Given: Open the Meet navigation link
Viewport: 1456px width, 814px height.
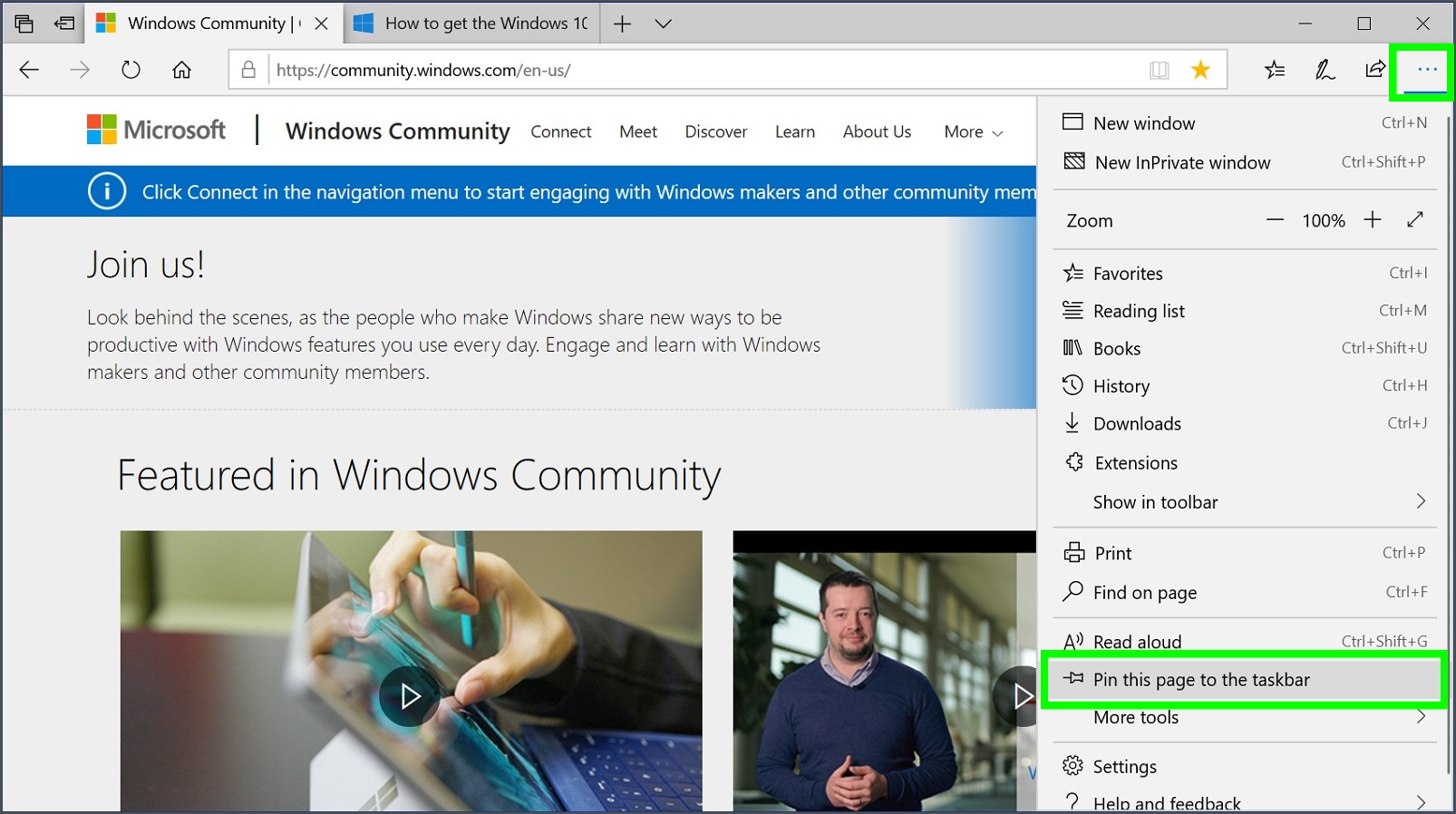Looking at the screenshot, I should pos(638,131).
